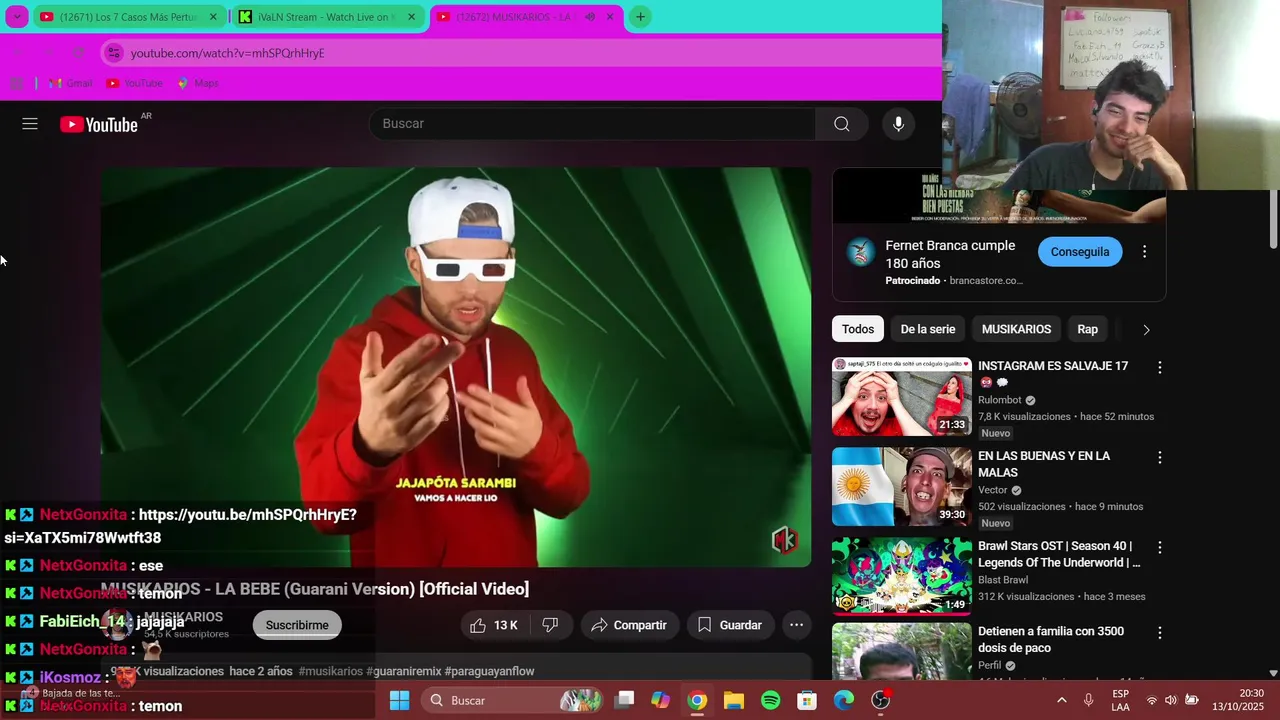Open Task View on taskbar
1280x720 pixels.
click(624, 700)
